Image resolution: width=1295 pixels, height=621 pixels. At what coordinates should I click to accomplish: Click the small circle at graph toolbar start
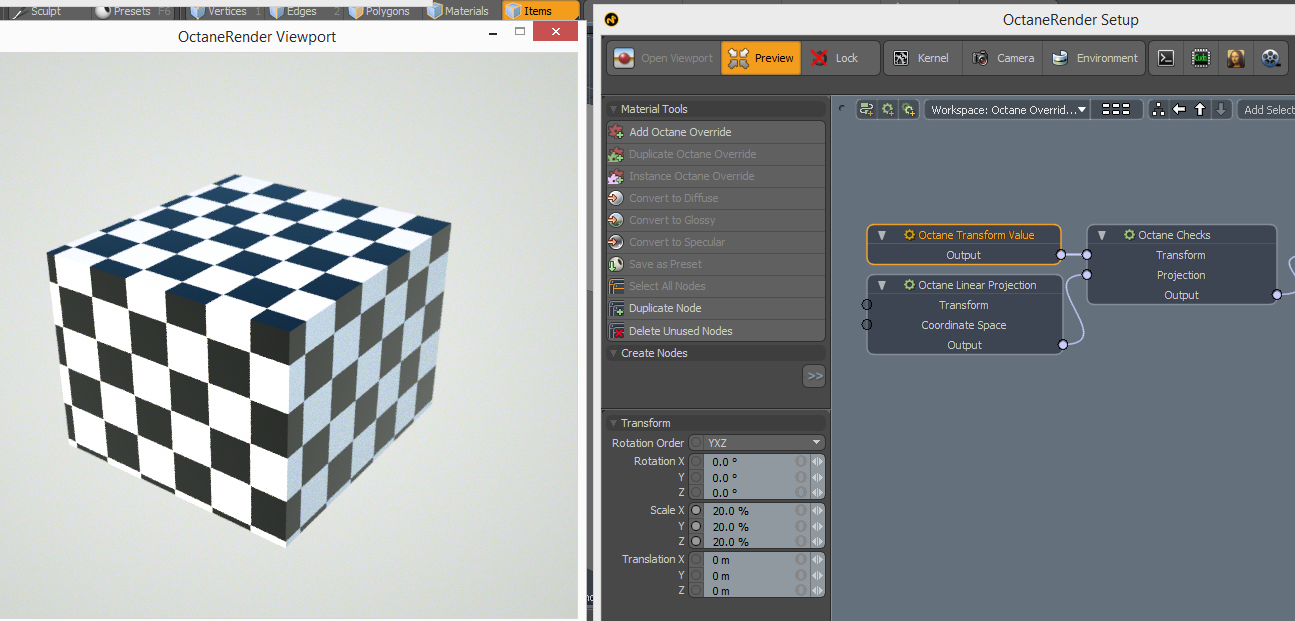[842, 108]
